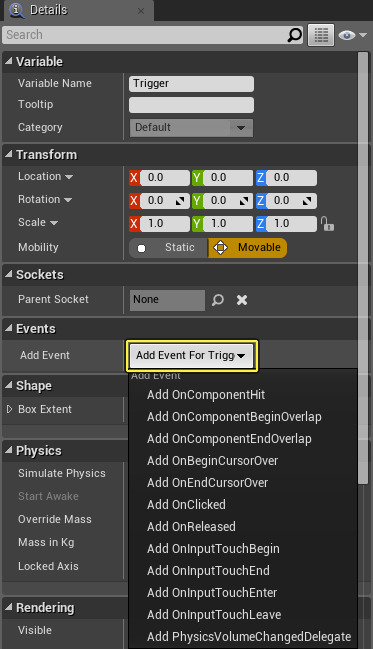
Task: Open the Location type dropdown arrow
Action: click(x=69, y=177)
